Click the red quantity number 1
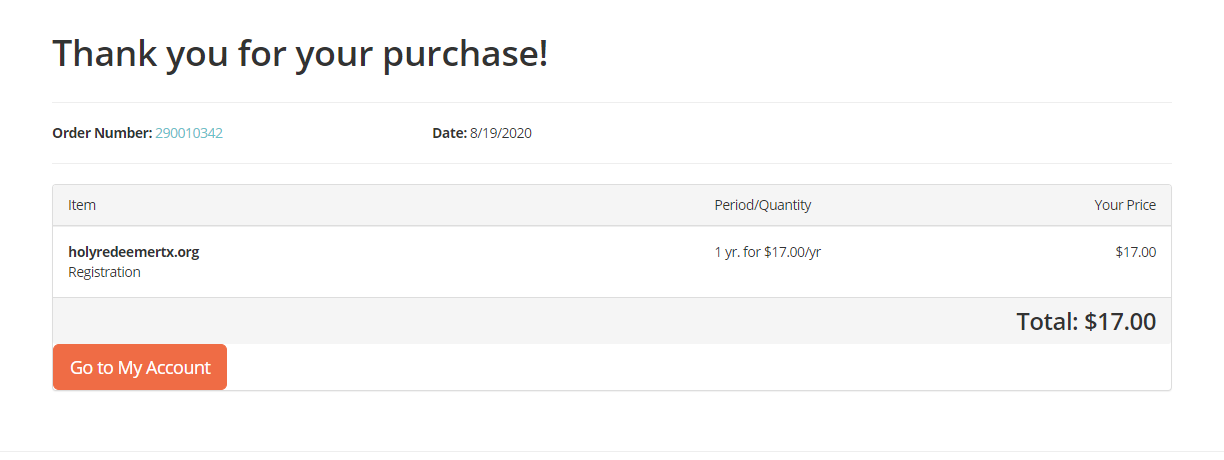The image size is (1224, 460). [x=718, y=252]
